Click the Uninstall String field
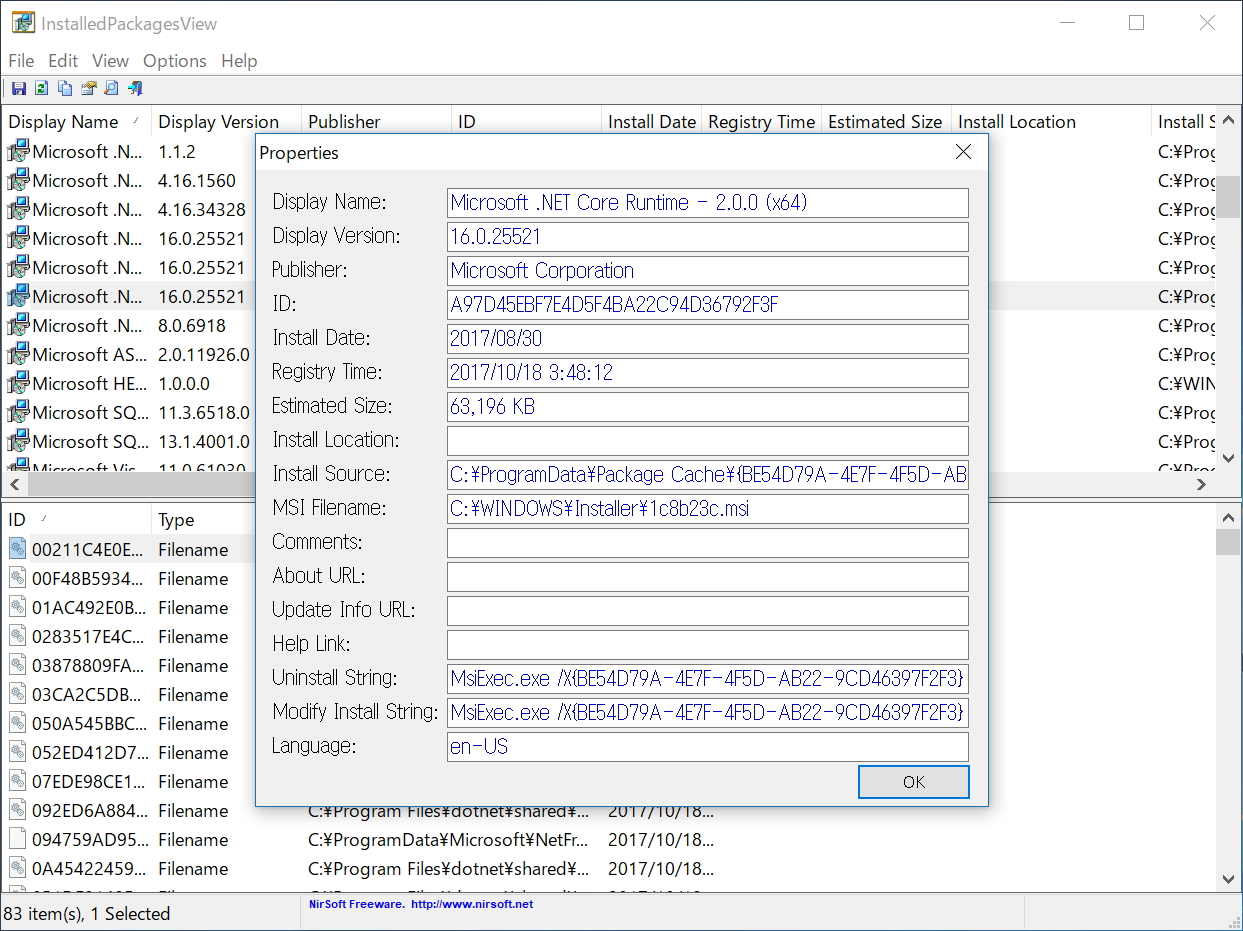This screenshot has height=931, width=1243. coord(708,678)
